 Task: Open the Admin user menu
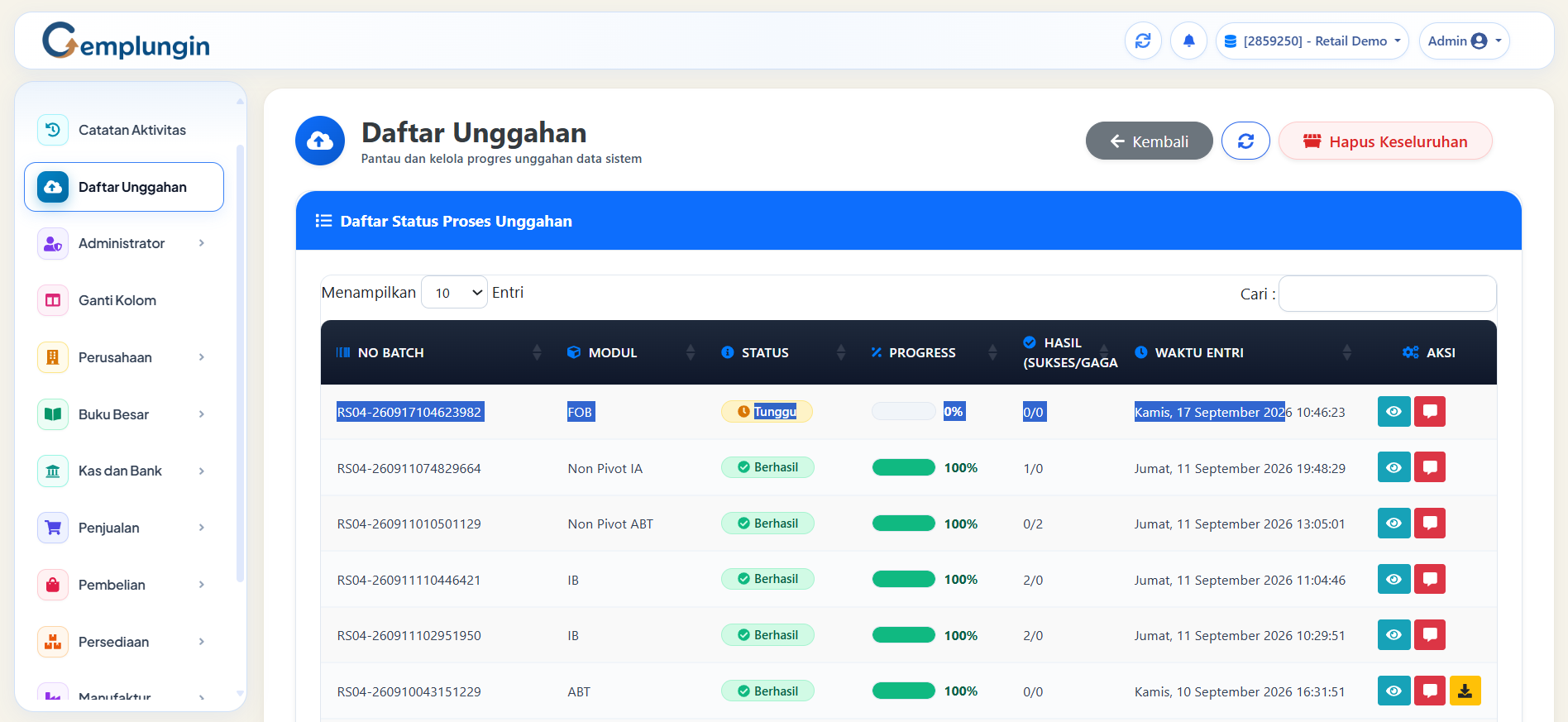click(1464, 41)
